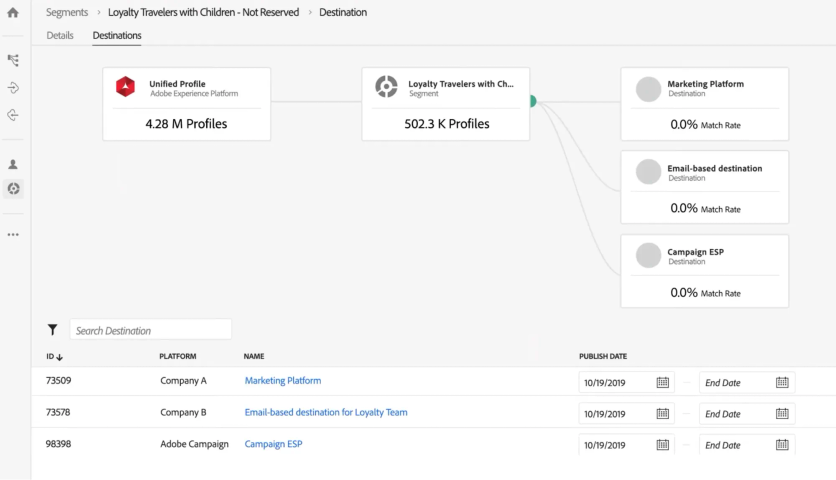Click the Campaign ESP name link
The image size is (836, 480).
point(273,444)
